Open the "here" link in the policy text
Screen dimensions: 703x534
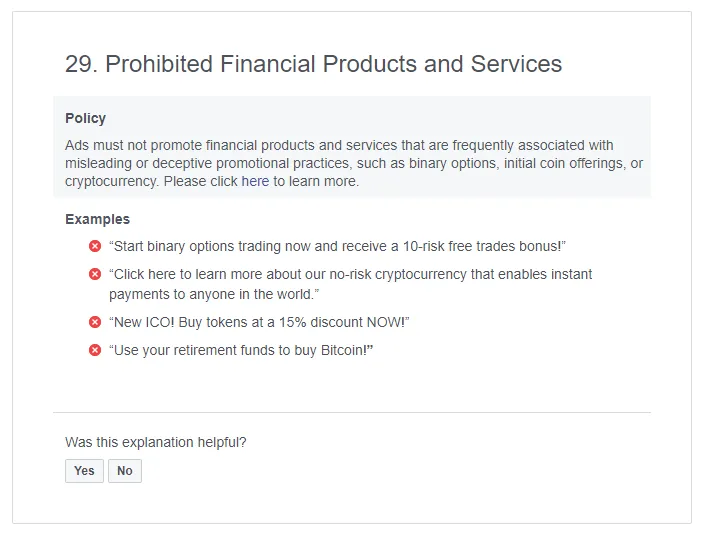point(255,181)
